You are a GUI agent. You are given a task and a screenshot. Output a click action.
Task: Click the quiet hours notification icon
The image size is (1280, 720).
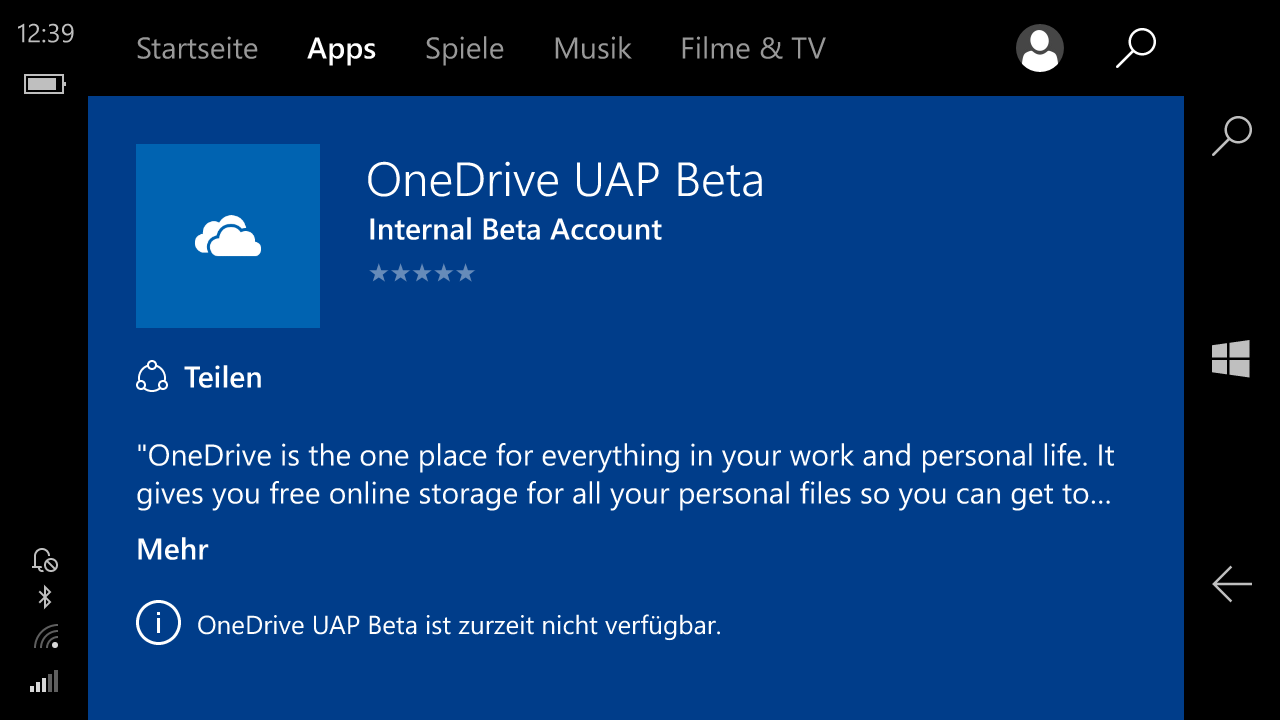point(45,560)
